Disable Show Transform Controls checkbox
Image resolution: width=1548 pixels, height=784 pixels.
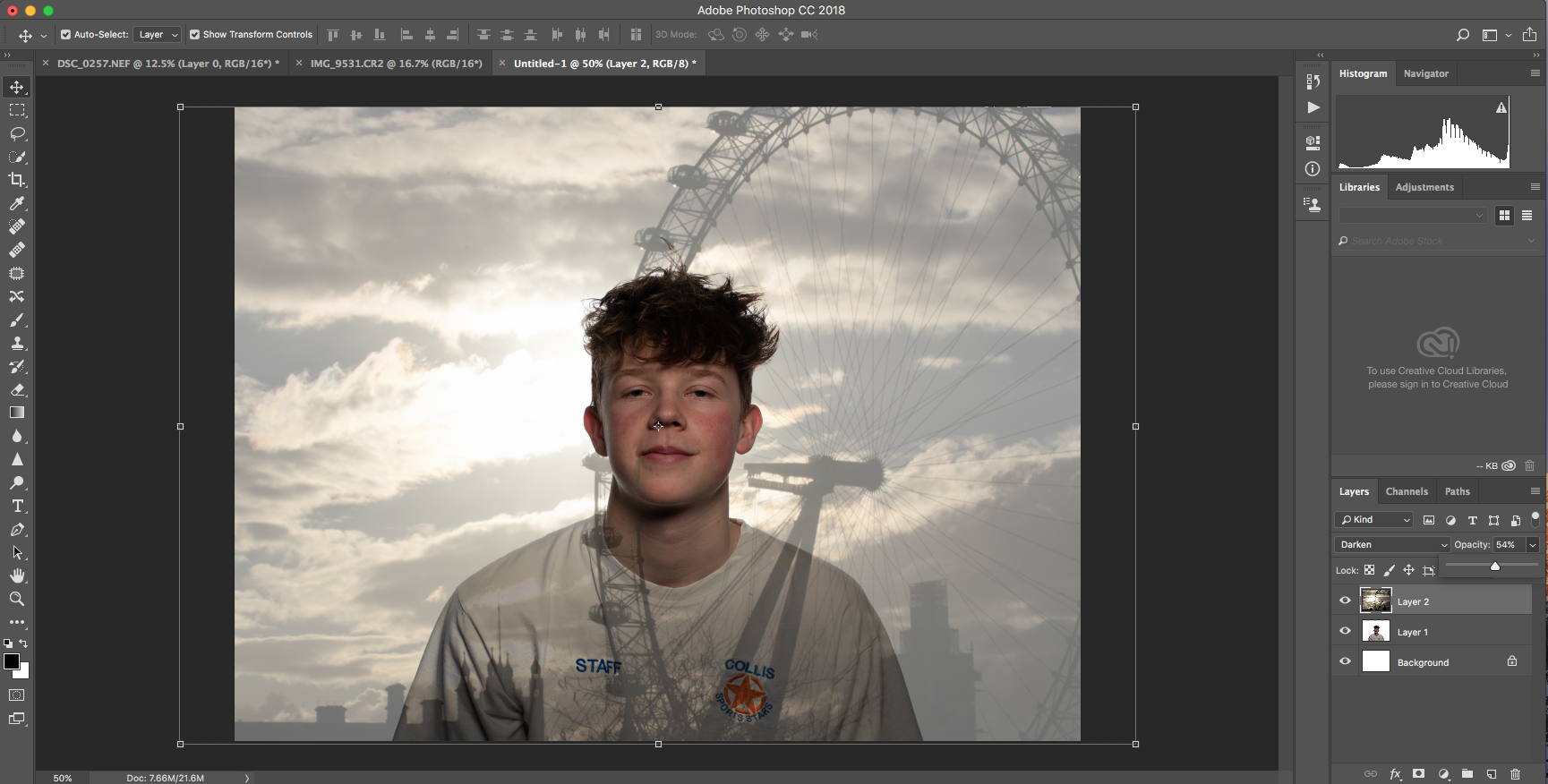pyautogui.click(x=194, y=35)
